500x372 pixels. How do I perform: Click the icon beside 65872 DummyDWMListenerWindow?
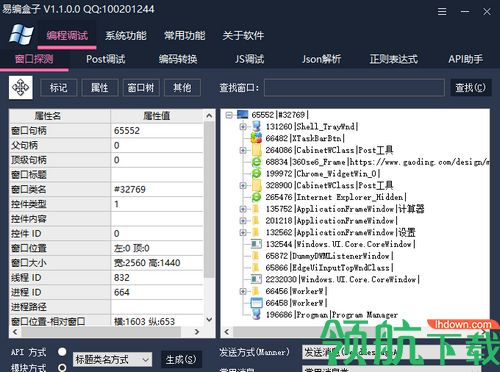coord(256,256)
